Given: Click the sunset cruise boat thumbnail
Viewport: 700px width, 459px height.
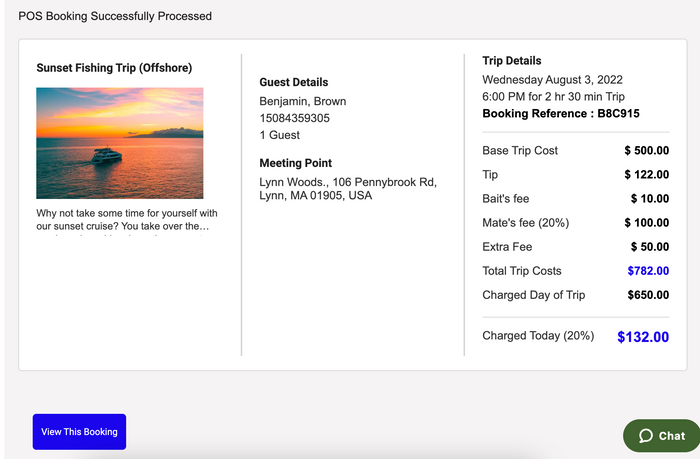Looking at the screenshot, I should click(120, 143).
